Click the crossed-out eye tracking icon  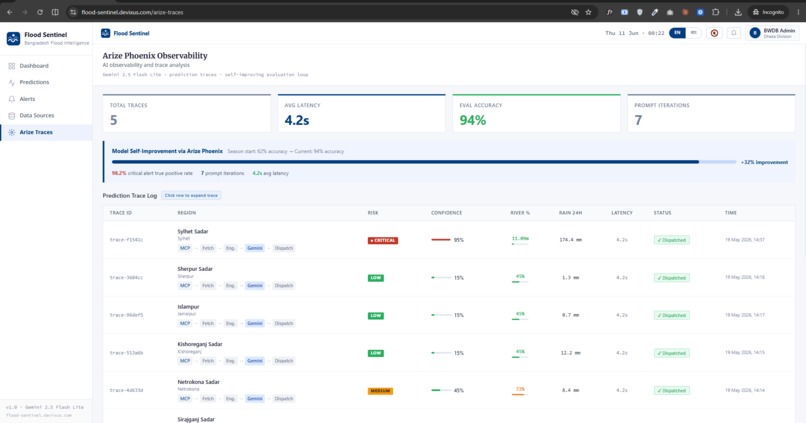pos(575,12)
